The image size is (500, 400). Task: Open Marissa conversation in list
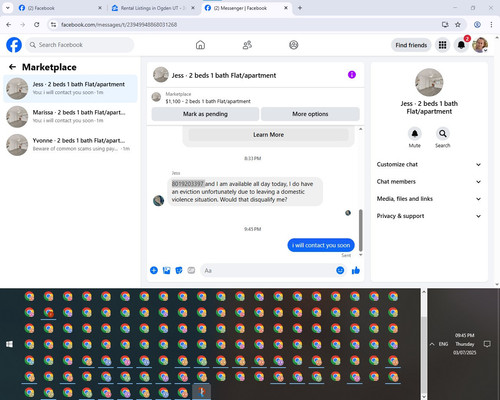[x=70, y=117]
